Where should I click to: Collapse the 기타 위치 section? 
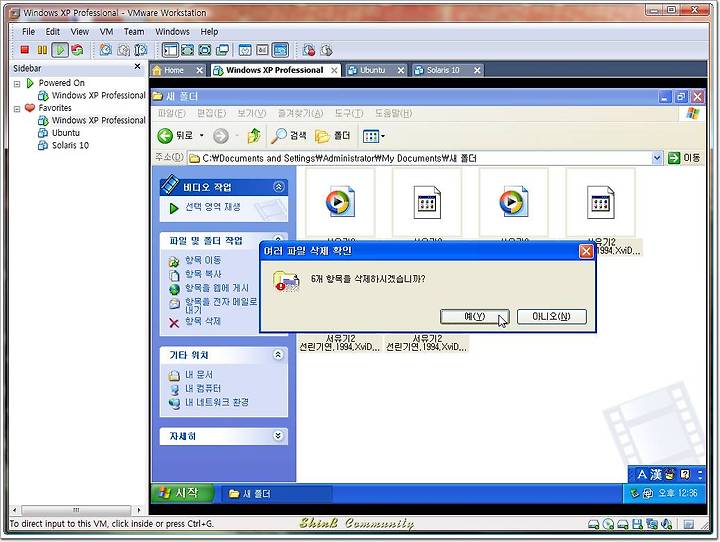click(278, 355)
